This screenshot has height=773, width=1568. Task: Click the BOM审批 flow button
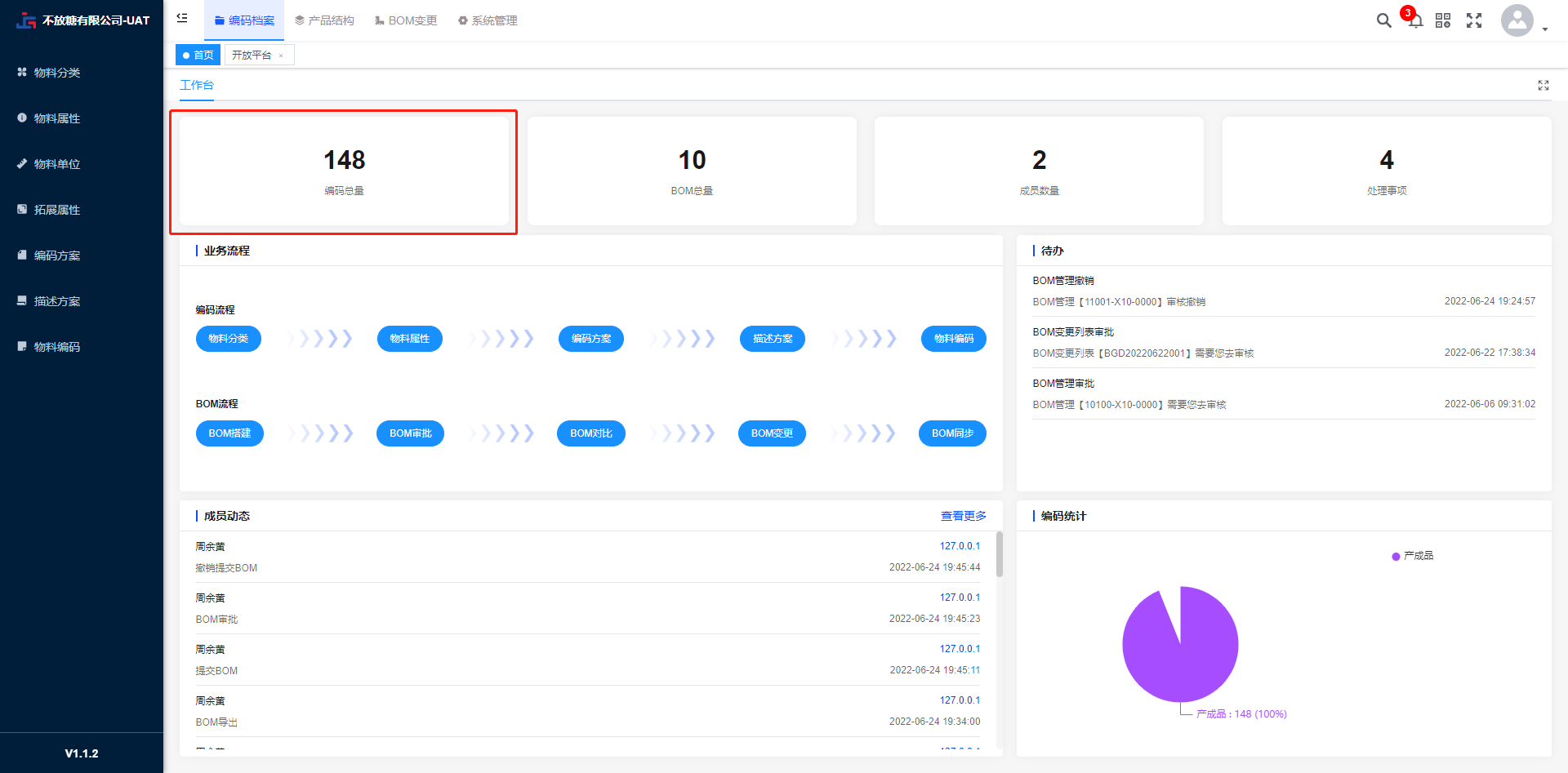click(411, 433)
